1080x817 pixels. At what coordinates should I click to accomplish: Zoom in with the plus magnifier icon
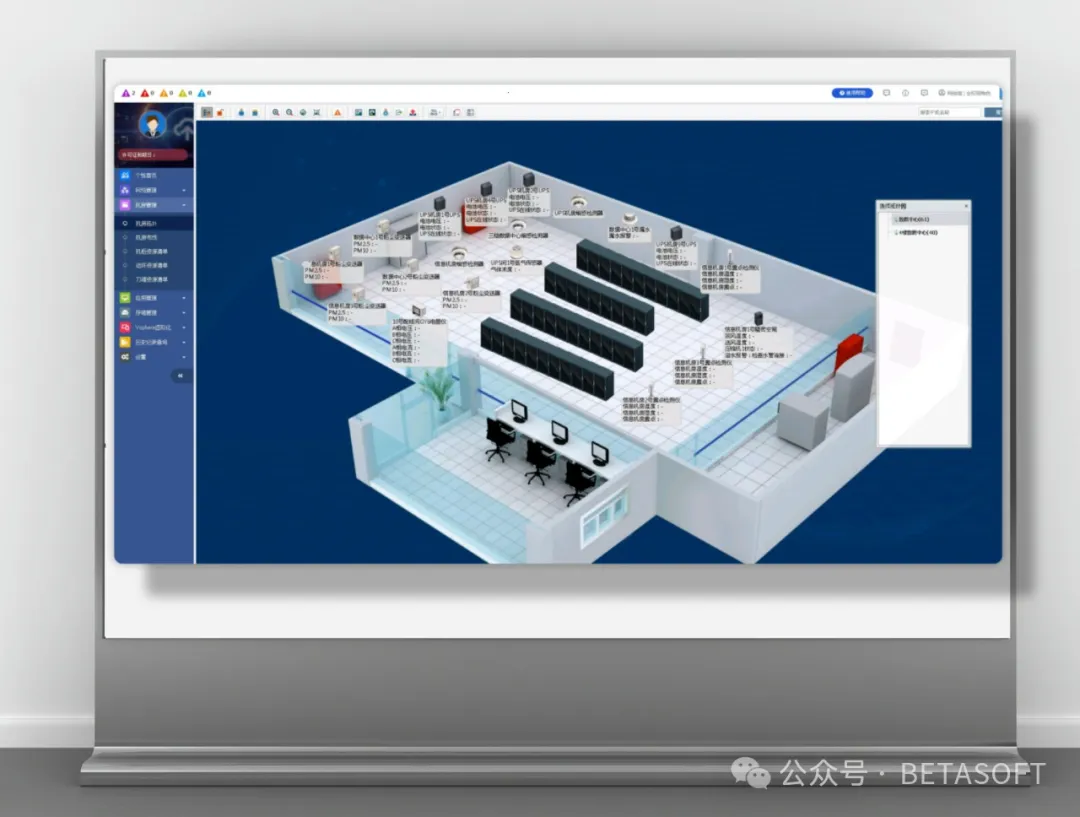[x=276, y=112]
